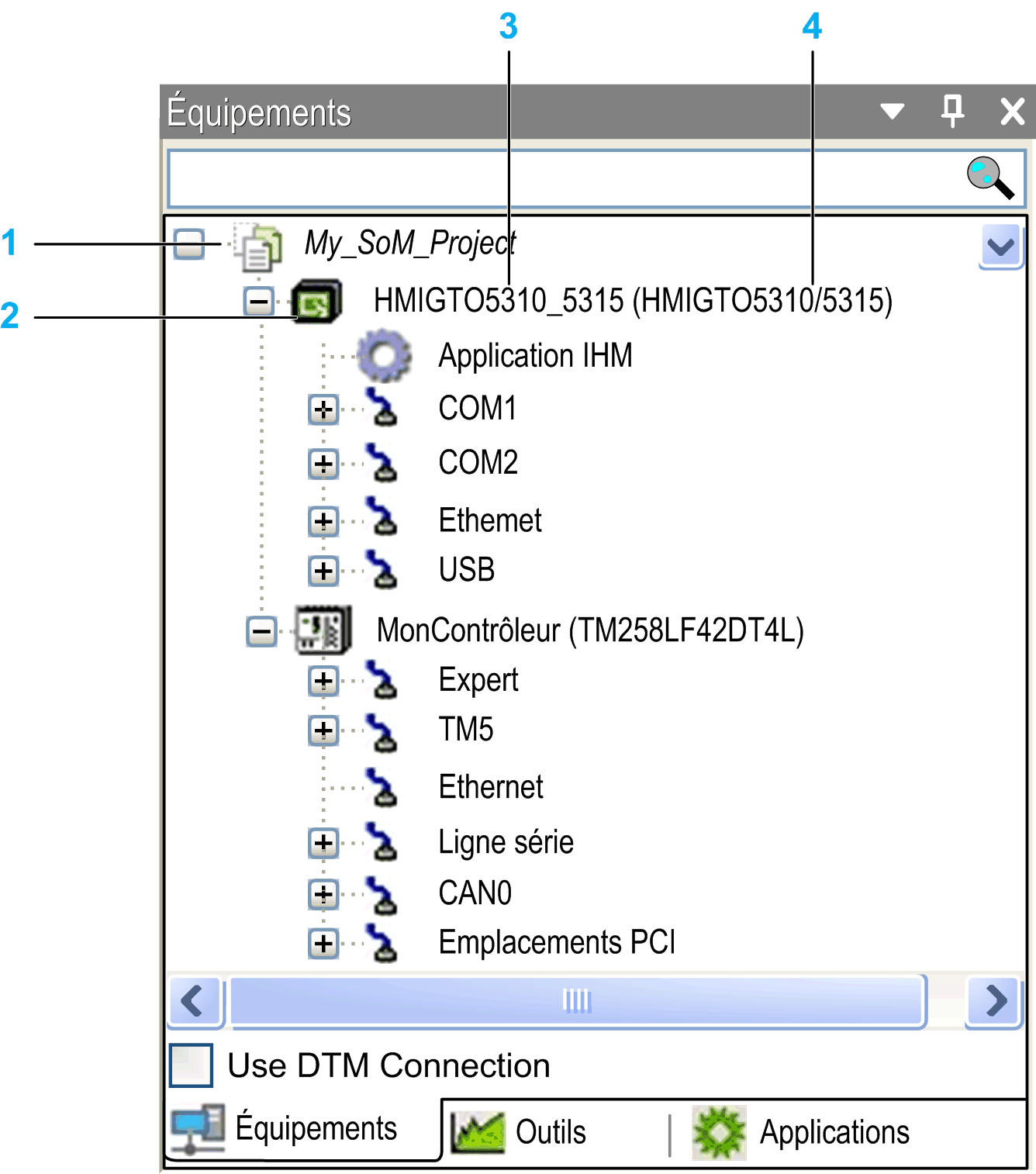Click the Expert connector icon
Screen dimensions: 1036x1174
[x=382, y=680]
